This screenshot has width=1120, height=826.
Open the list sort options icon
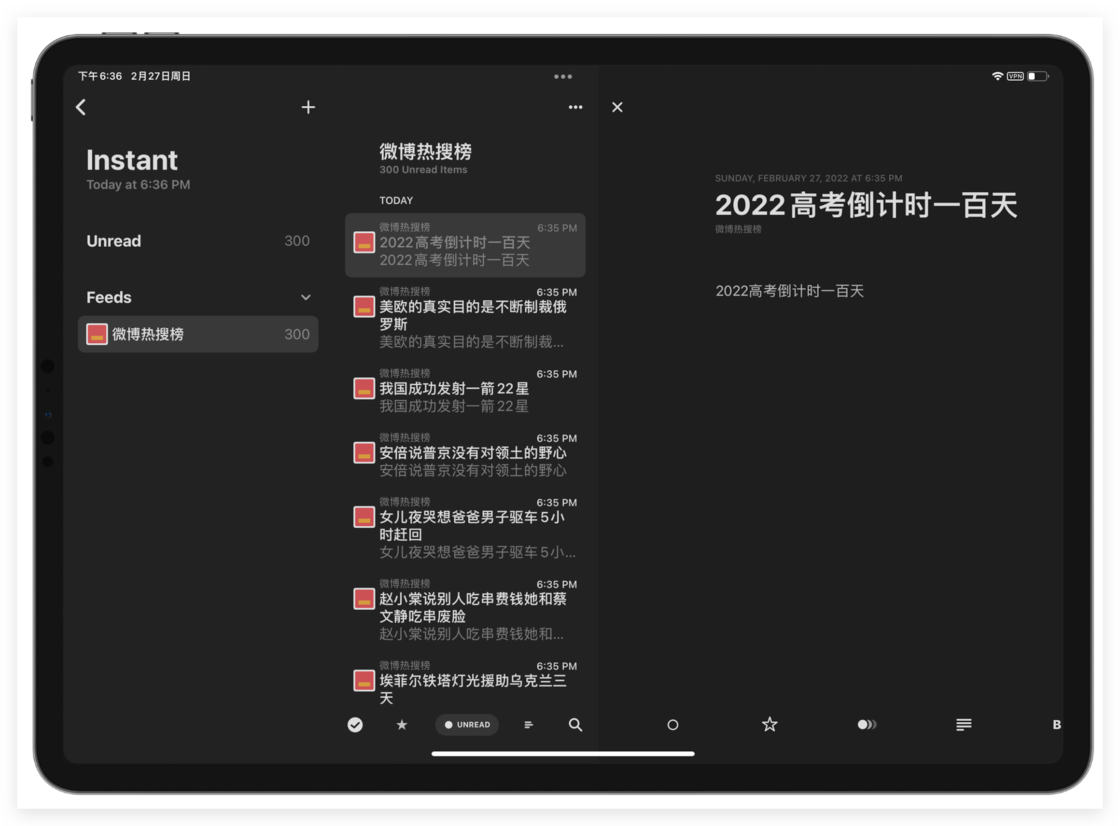coord(529,725)
